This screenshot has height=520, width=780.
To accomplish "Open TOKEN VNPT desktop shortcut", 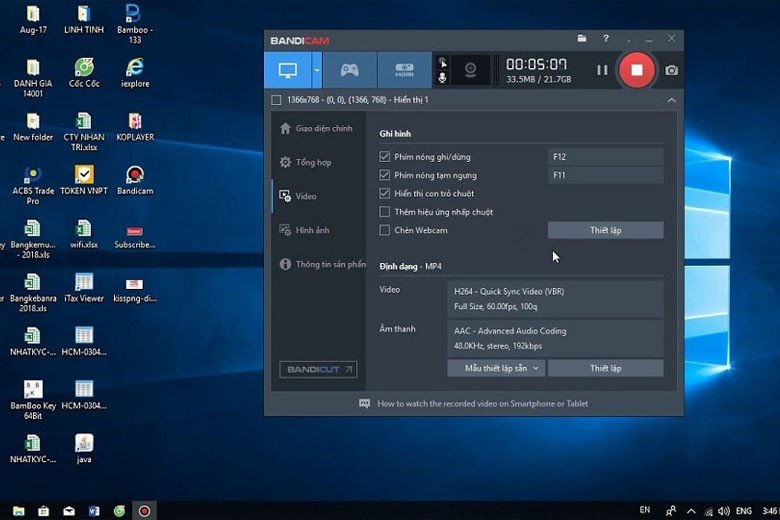I will (84, 180).
